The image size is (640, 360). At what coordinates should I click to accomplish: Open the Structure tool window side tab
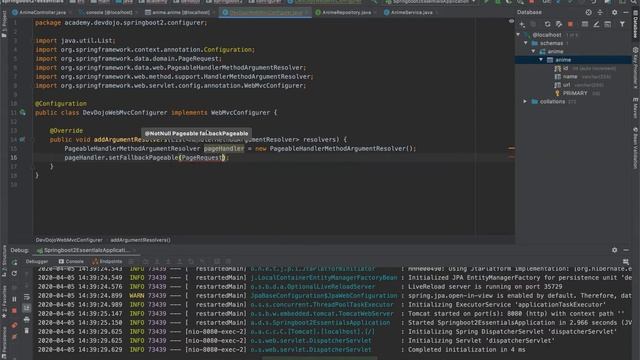4,260
